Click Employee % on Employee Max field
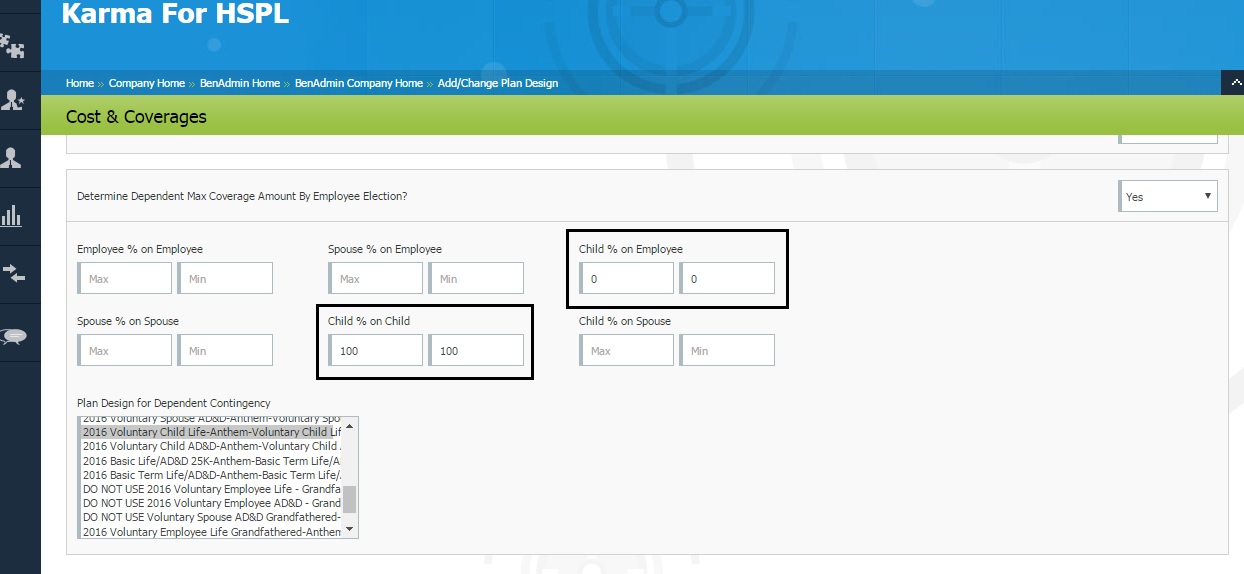The width and height of the screenshot is (1244, 574). tap(125, 279)
